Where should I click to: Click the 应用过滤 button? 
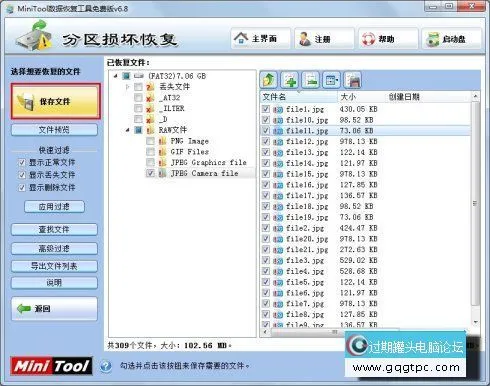(54, 207)
